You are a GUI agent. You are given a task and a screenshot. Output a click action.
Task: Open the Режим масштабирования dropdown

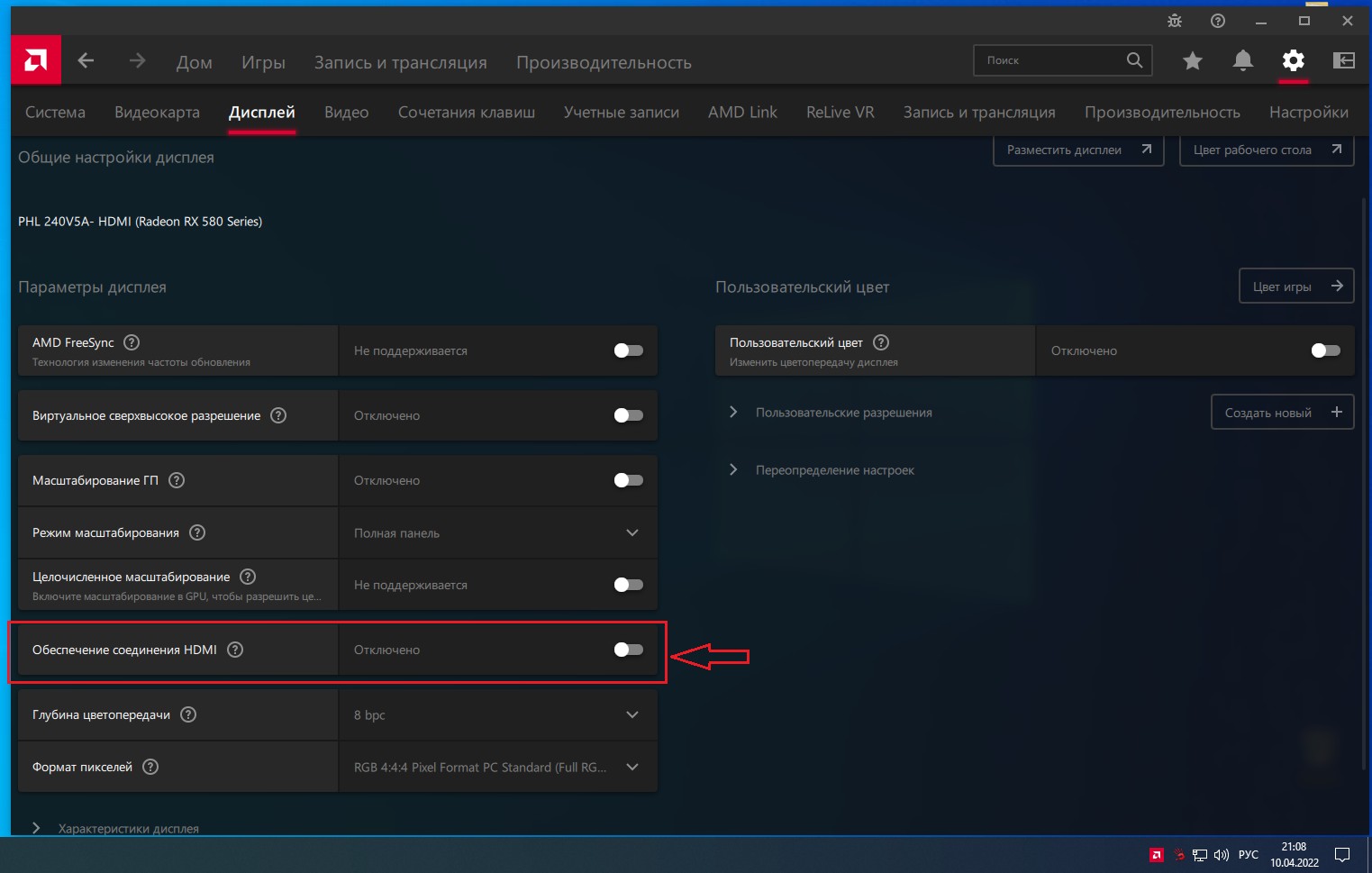tap(498, 532)
